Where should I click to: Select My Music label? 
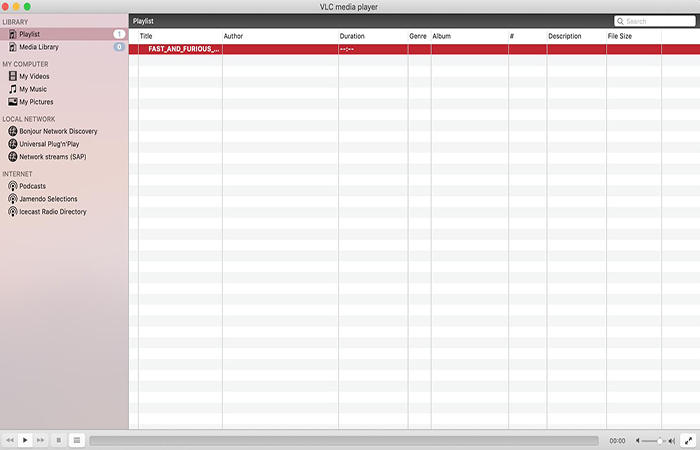(33, 89)
